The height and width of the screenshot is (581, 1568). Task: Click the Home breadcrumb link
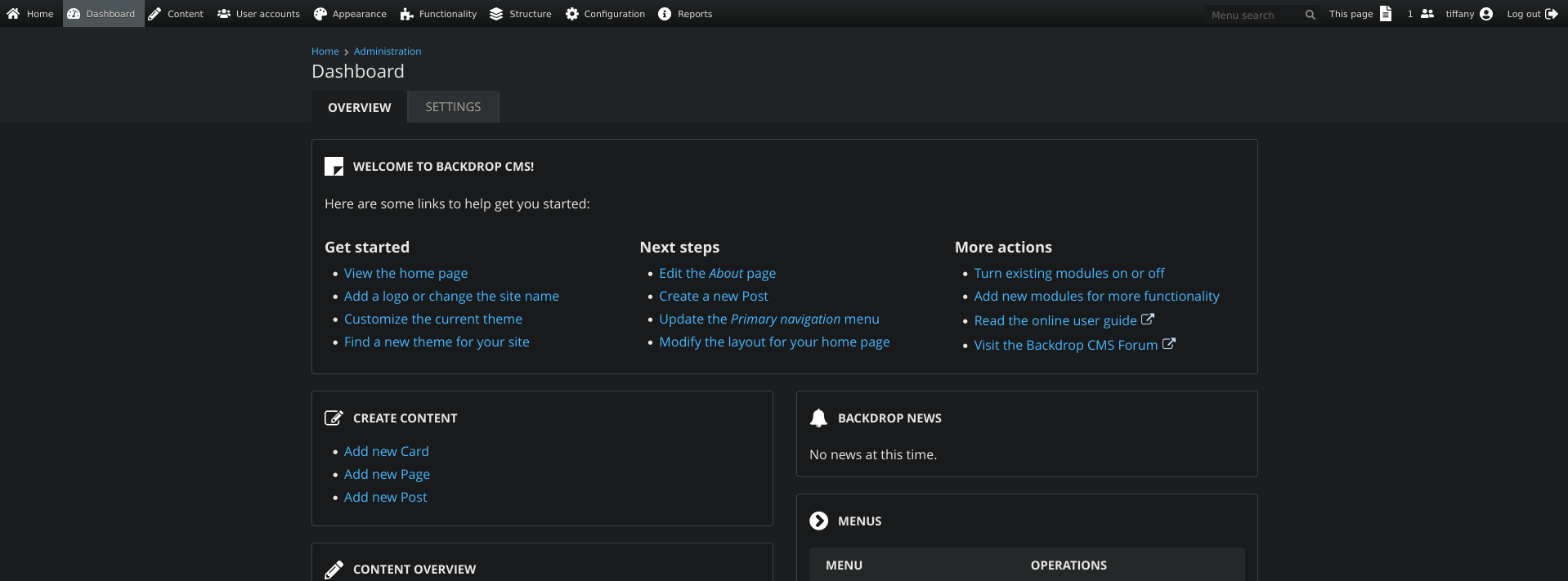tap(325, 51)
